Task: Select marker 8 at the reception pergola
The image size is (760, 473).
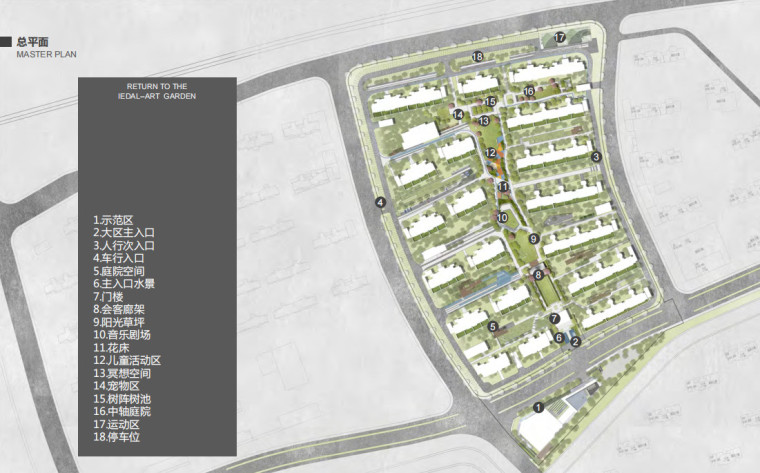Action: coord(538,275)
